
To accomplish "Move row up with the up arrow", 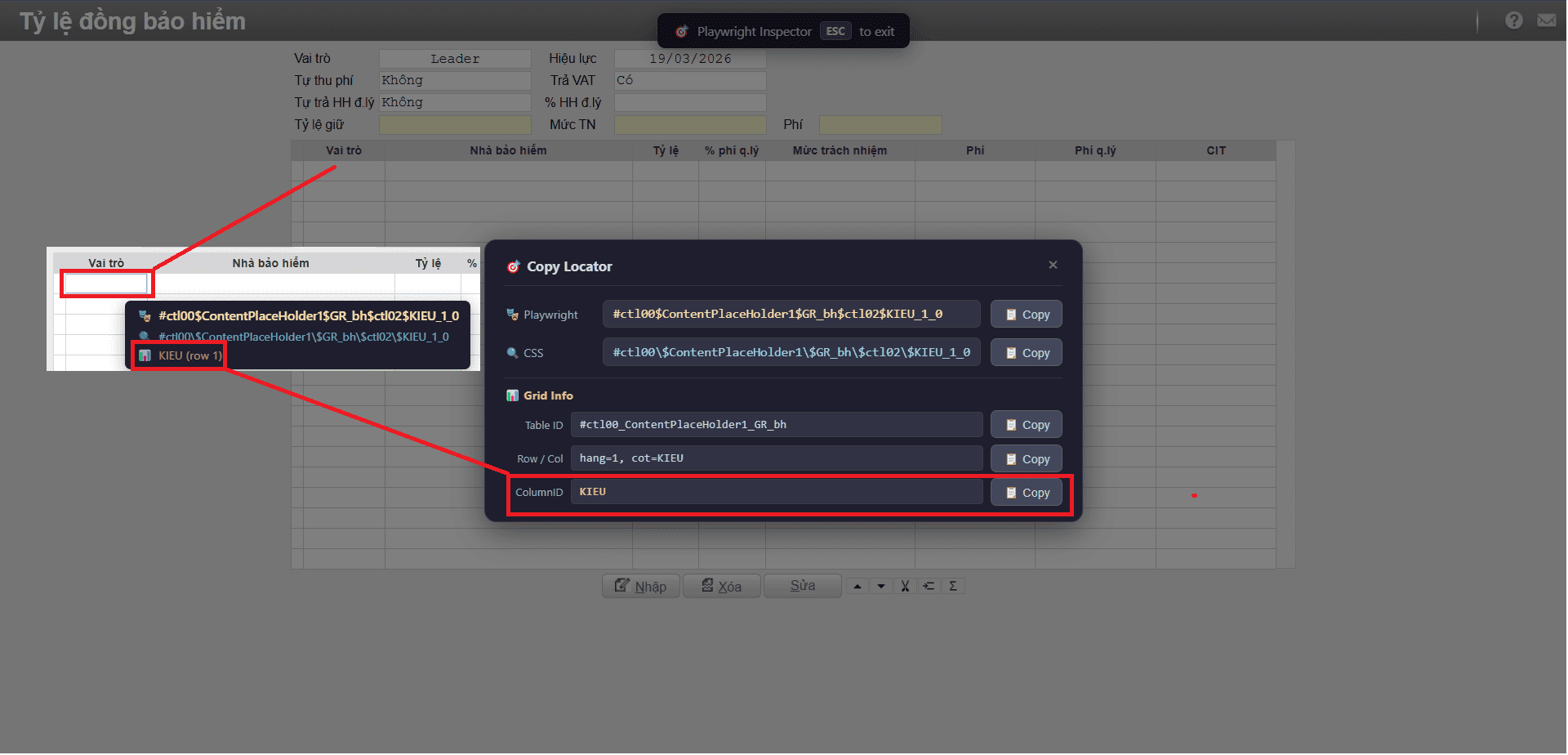I will (x=857, y=586).
